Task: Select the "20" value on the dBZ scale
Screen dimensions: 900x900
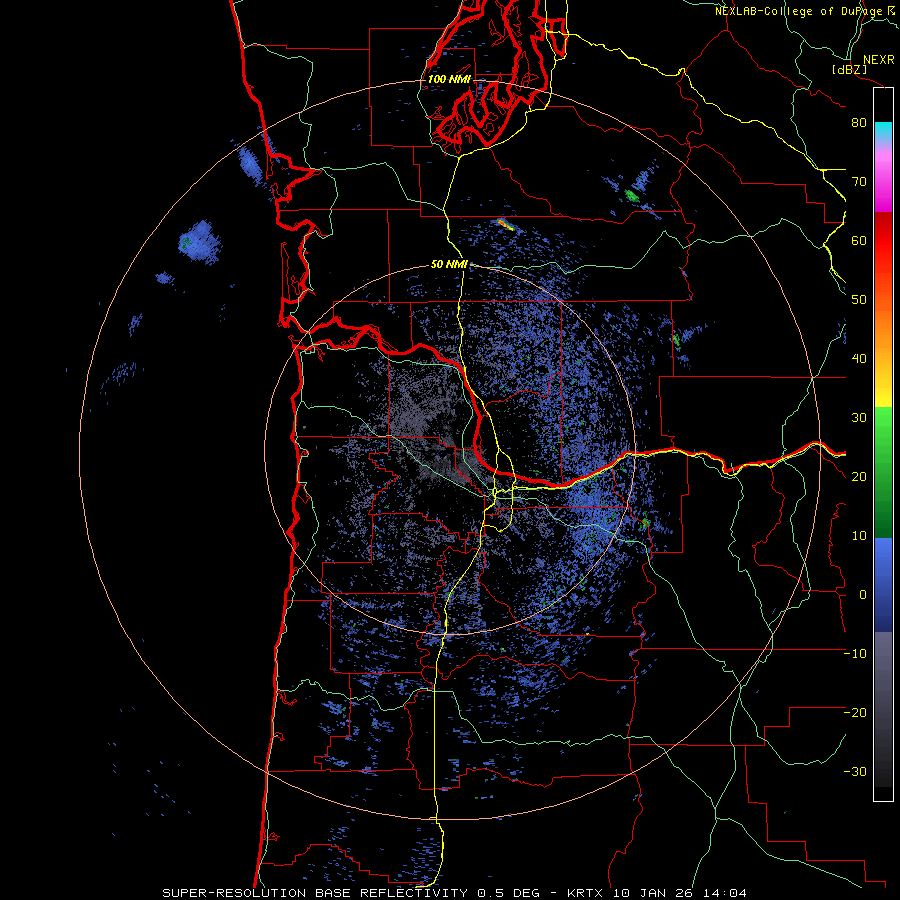Action: 859,476
